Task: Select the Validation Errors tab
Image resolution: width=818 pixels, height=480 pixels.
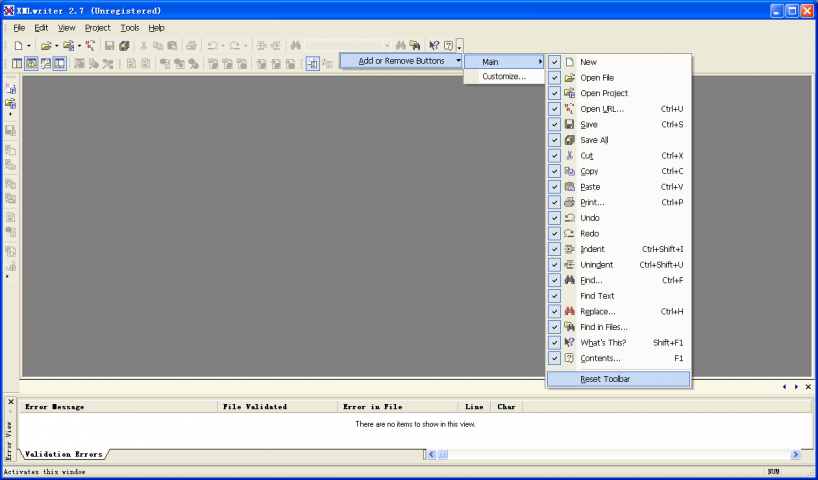Action: click(63, 454)
